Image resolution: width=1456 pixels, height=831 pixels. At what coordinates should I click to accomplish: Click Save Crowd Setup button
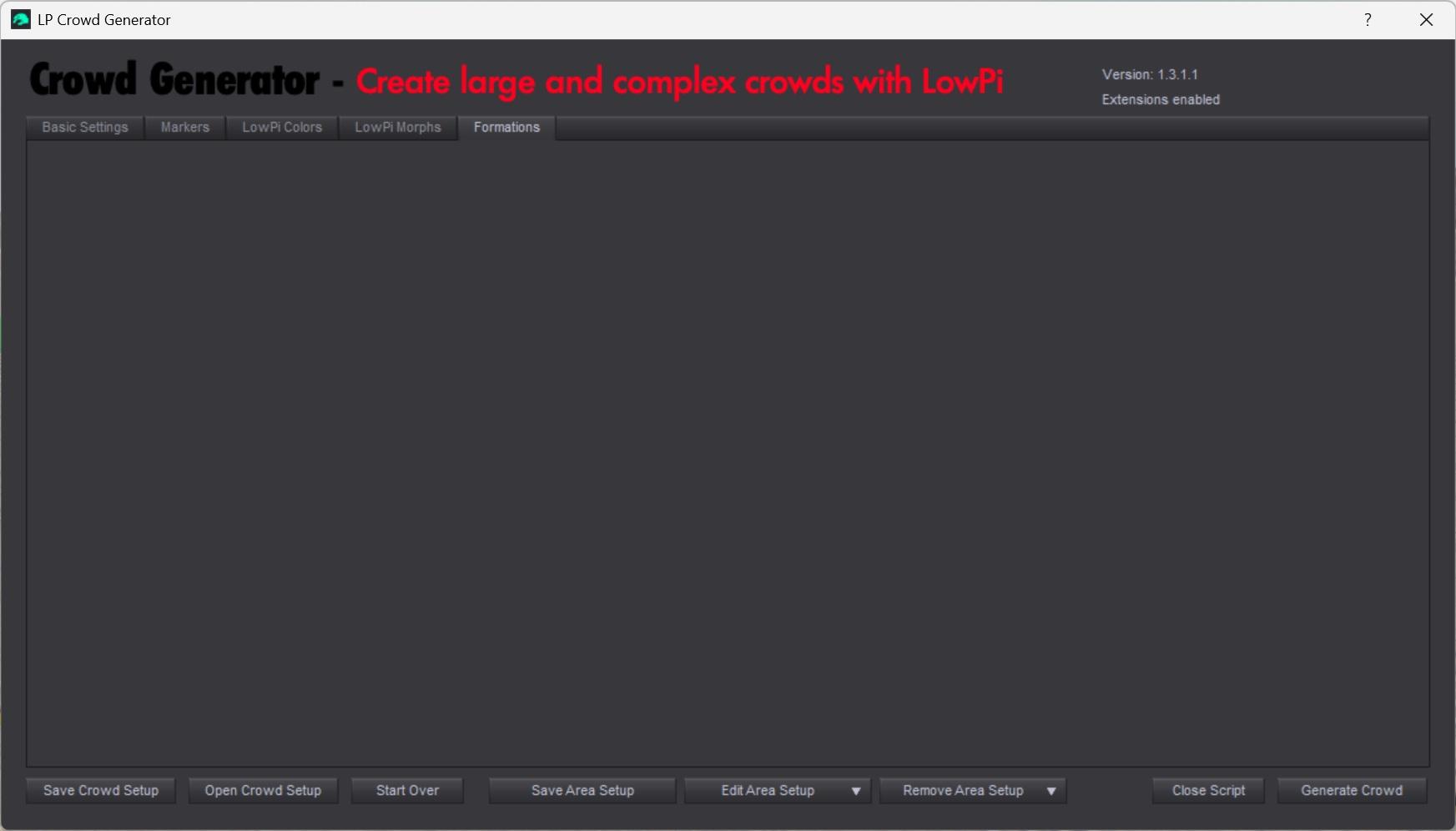click(x=101, y=790)
